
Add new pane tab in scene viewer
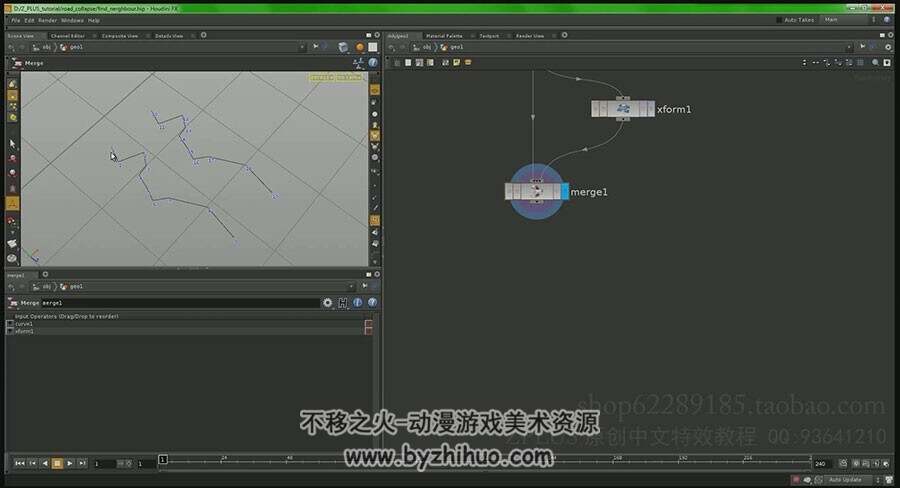(x=204, y=35)
